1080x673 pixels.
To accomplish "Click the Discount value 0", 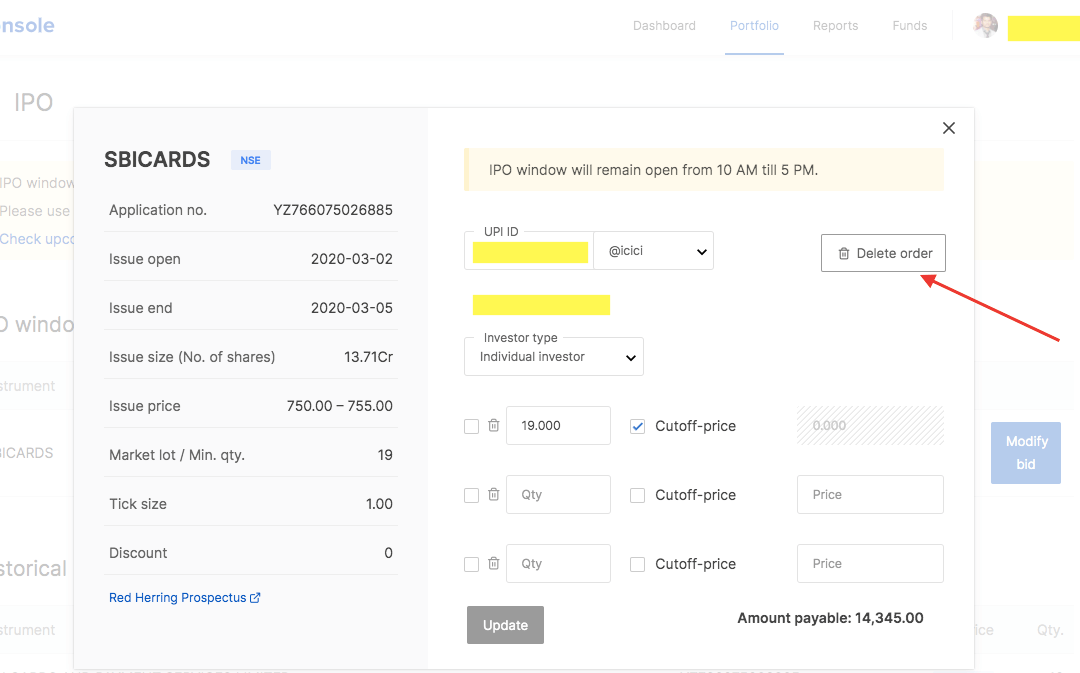I will [x=388, y=552].
